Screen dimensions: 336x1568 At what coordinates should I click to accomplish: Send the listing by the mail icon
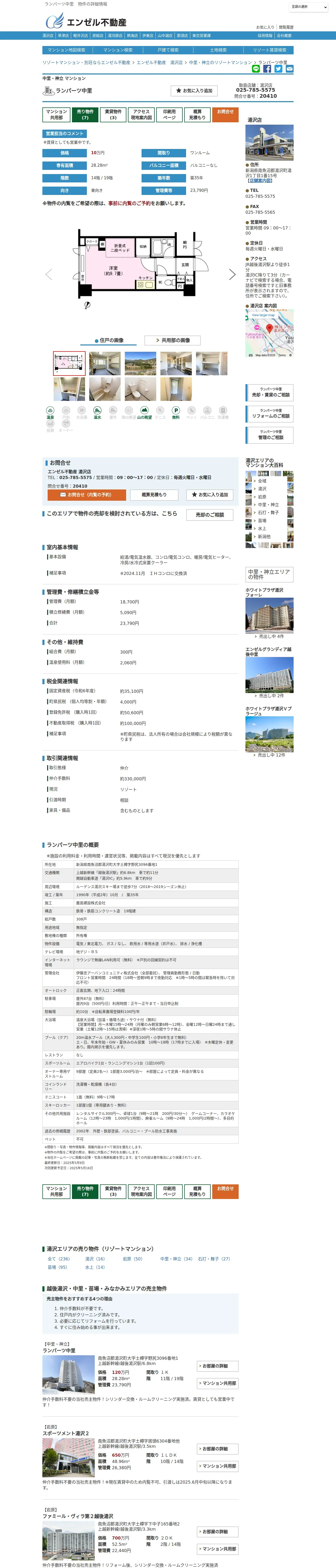[290, 69]
